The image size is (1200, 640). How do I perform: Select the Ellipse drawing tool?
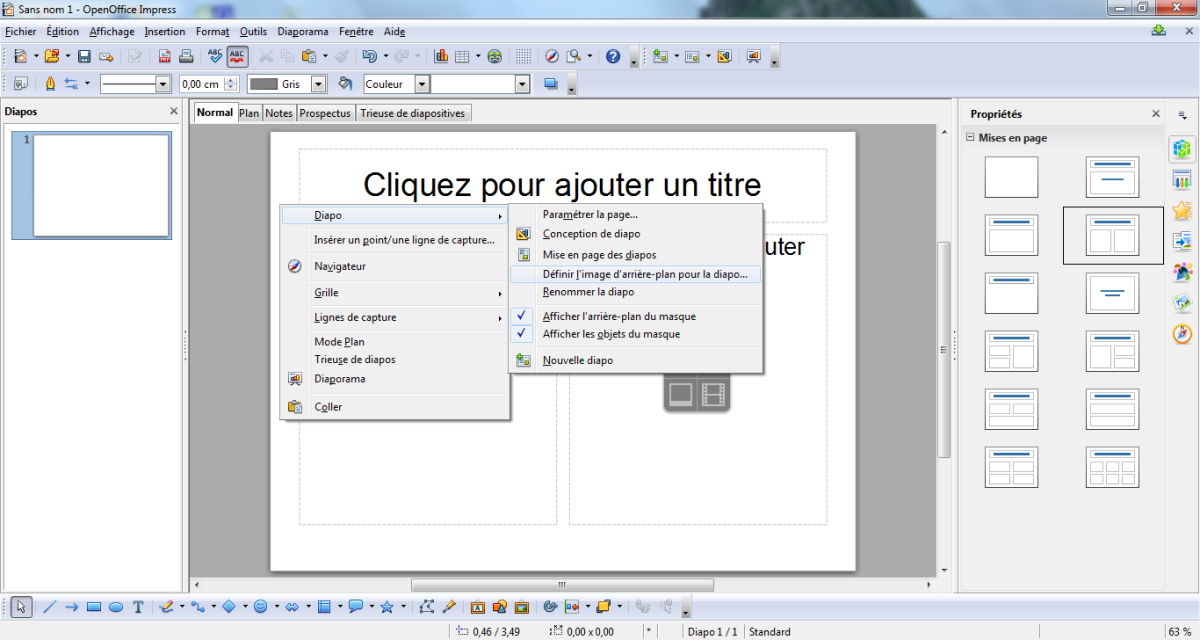click(x=116, y=606)
